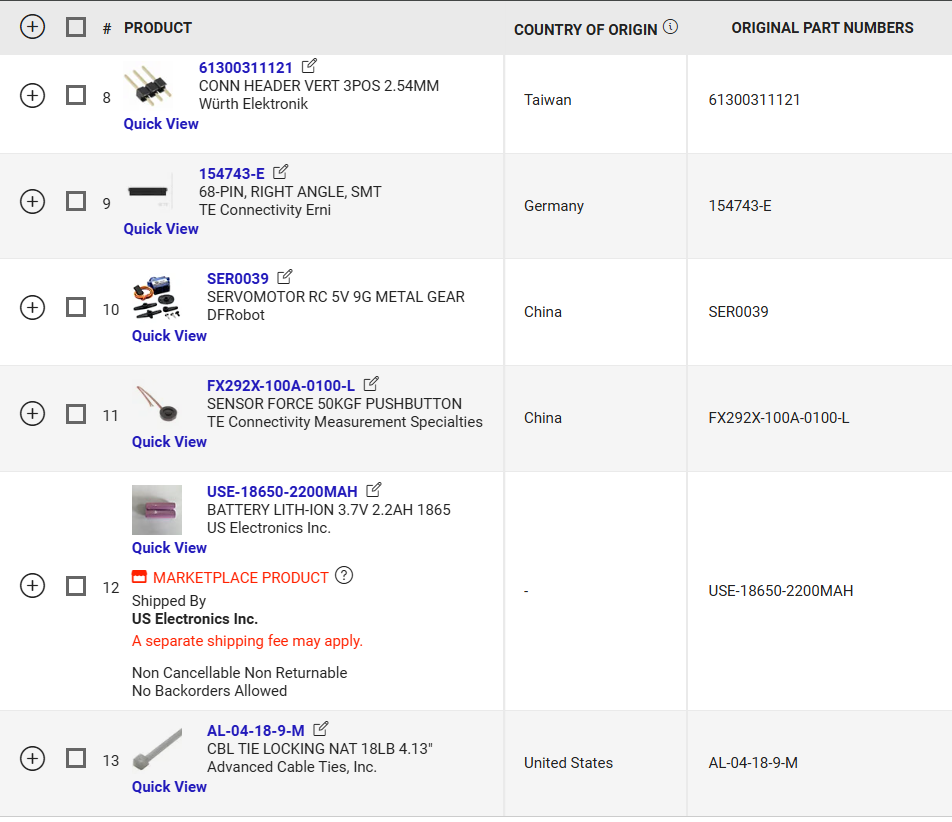
Task: Expand row 13 cable tie details
Action: click(33, 758)
